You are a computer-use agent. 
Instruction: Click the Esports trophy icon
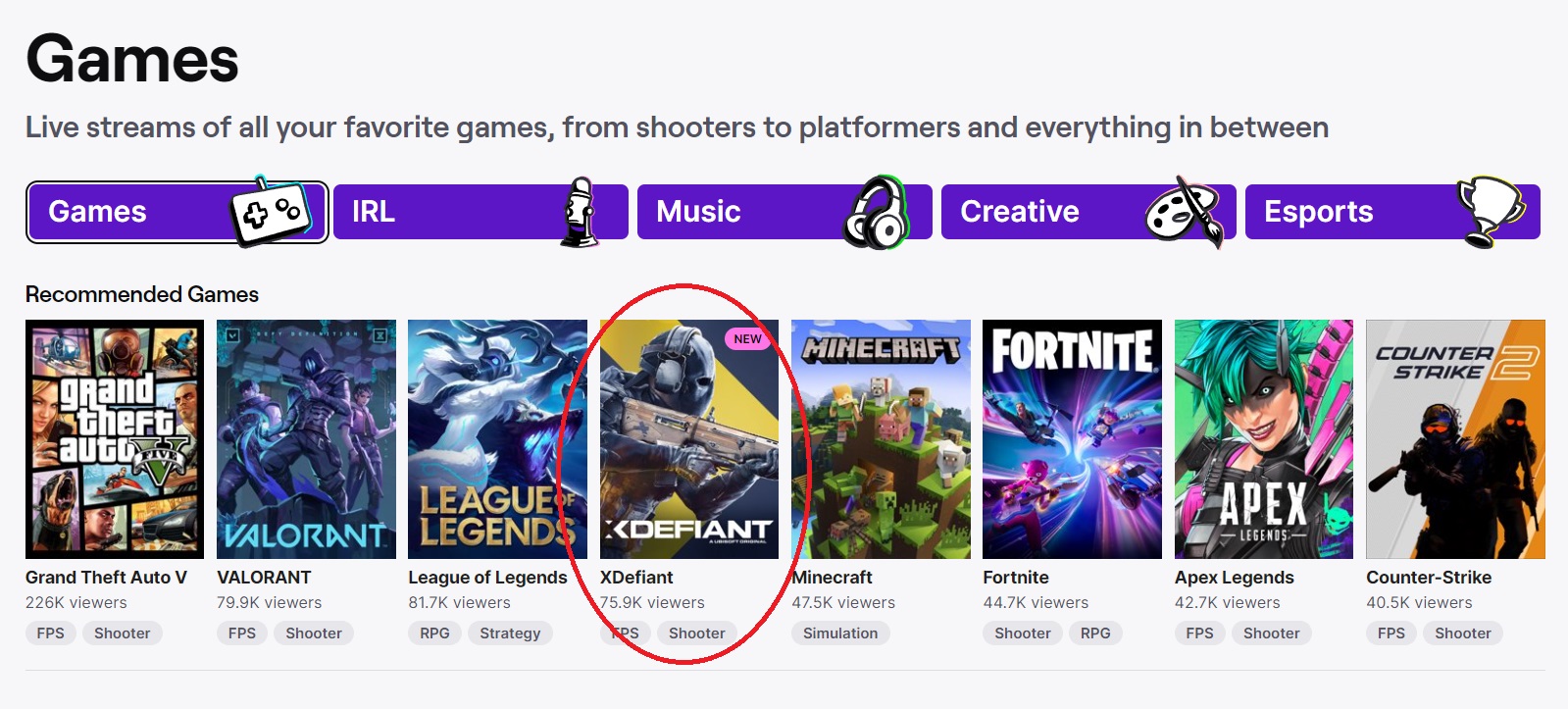[1490, 211]
